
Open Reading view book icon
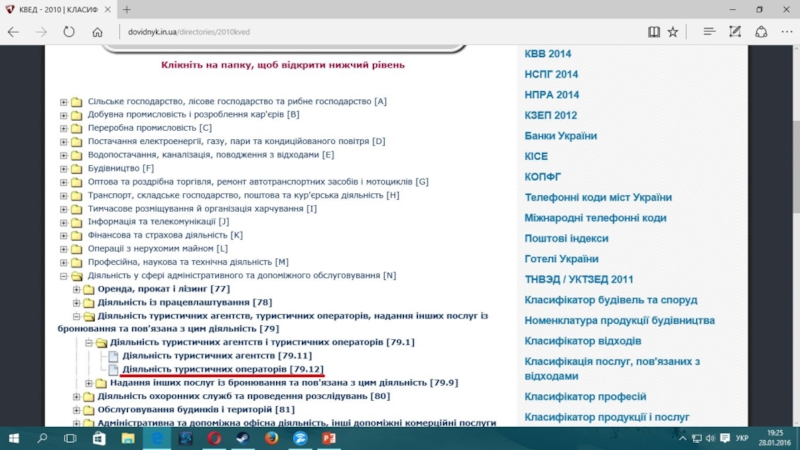tap(654, 32)
